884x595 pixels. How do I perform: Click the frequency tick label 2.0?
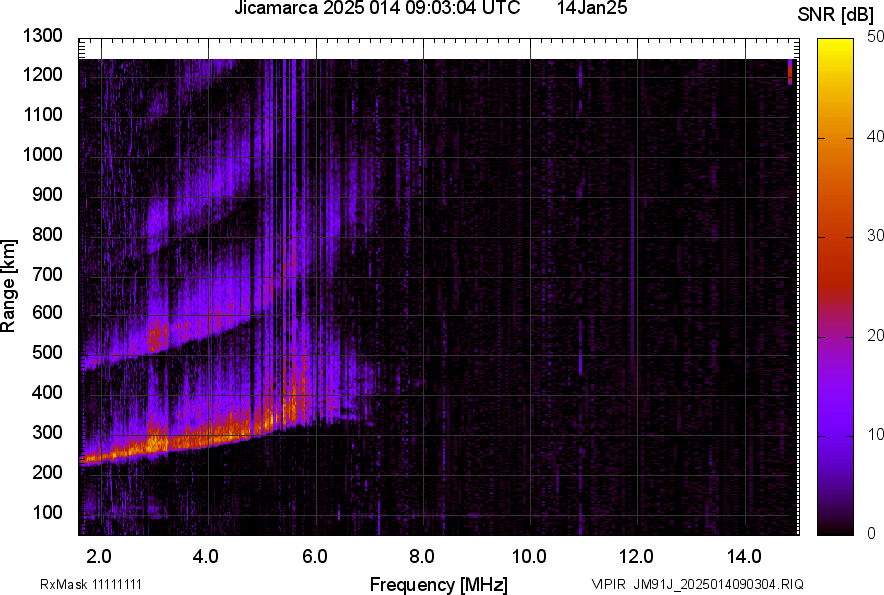(99, 557)
